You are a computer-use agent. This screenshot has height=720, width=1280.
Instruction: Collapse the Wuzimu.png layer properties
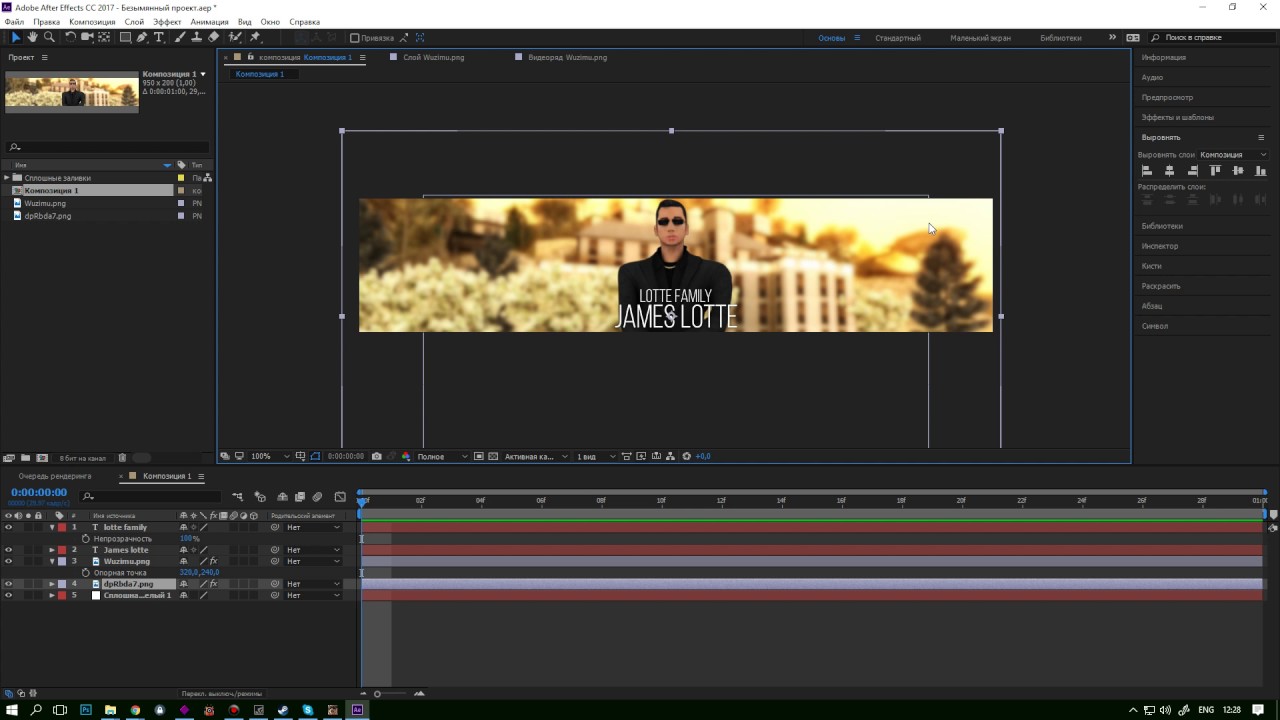click(52, 561)
